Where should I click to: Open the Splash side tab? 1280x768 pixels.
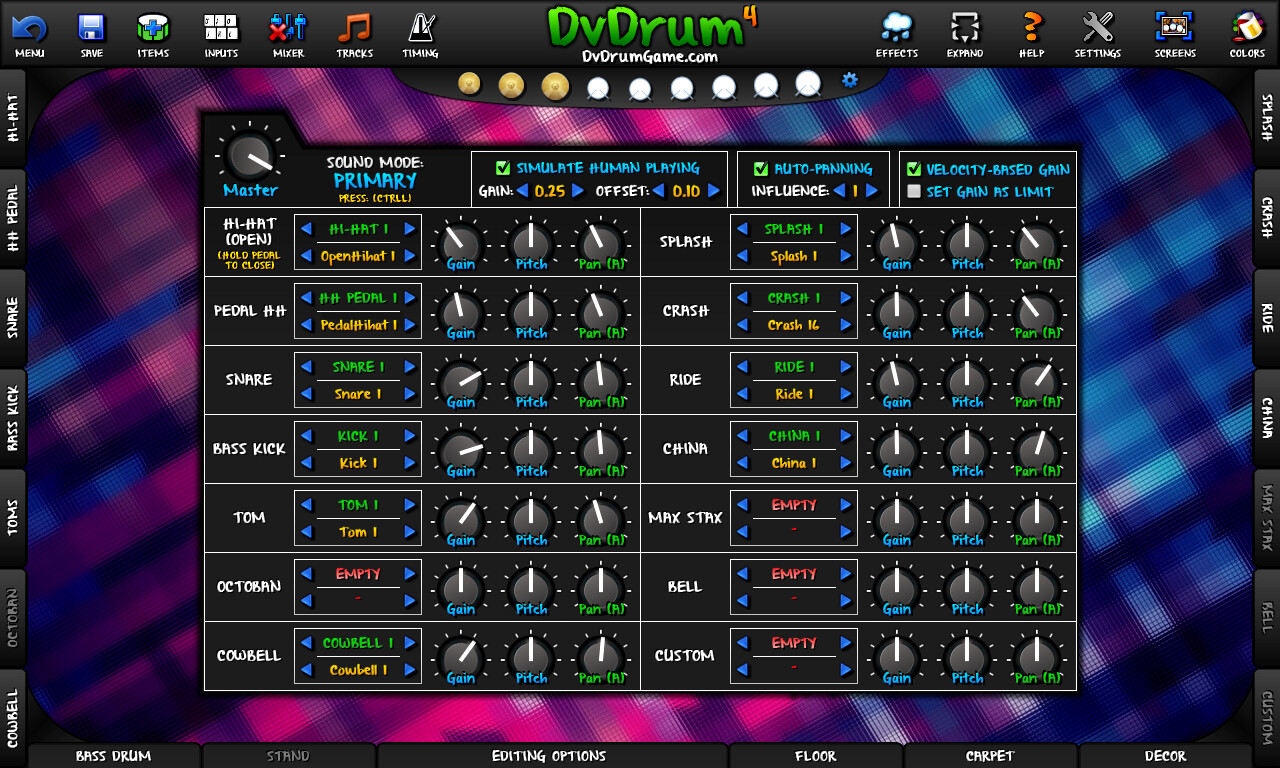(x=1266, y=118)
